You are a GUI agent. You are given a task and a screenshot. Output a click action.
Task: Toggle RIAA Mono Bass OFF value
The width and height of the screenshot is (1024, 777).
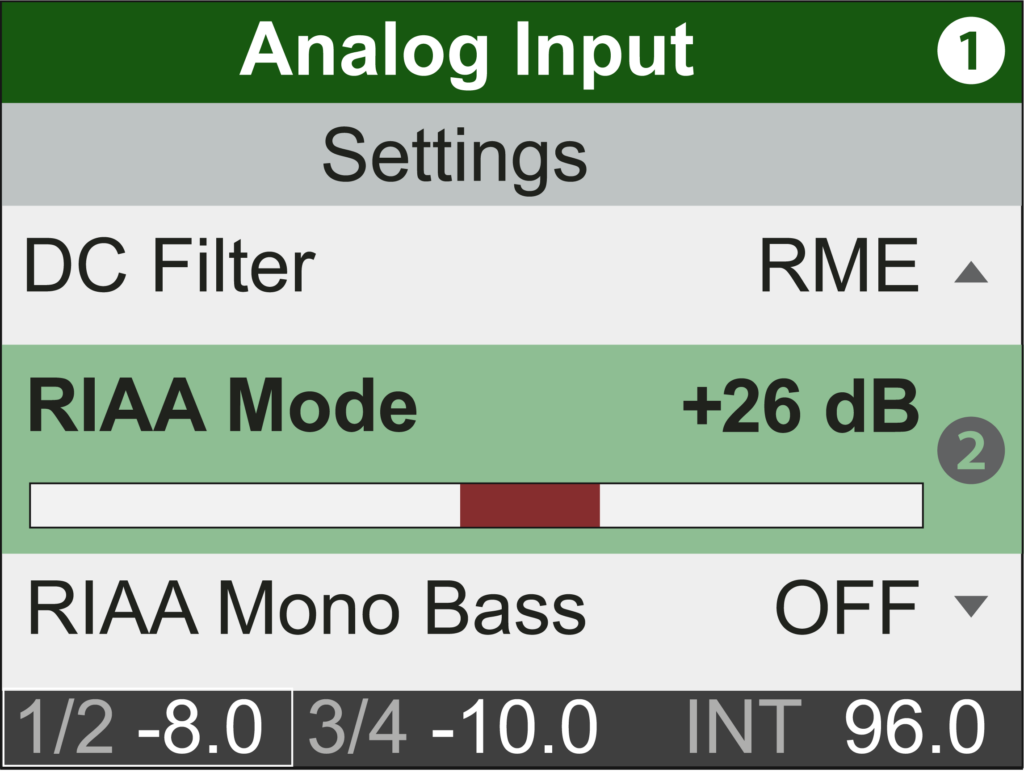[x=846, y=608]
